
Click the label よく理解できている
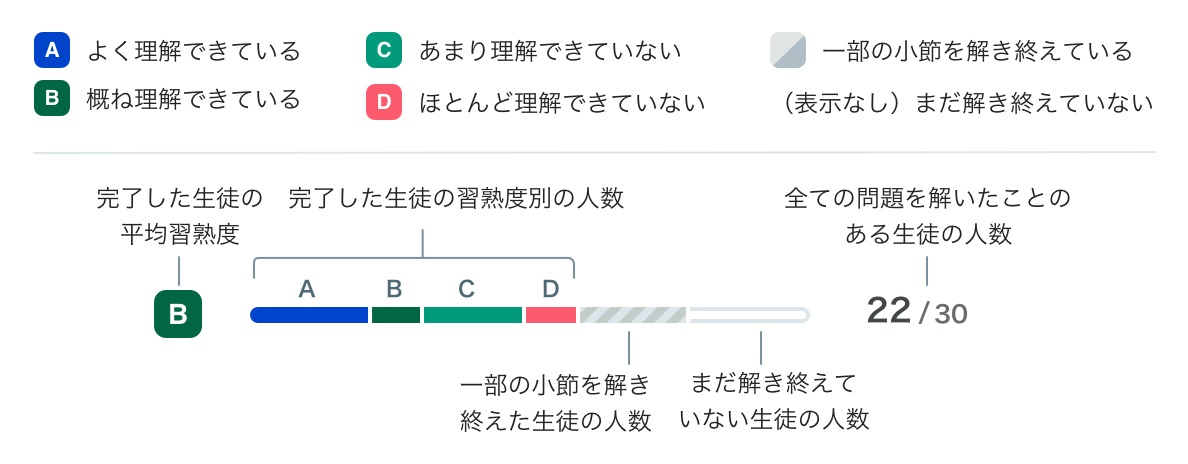click(x=194, y=52)
